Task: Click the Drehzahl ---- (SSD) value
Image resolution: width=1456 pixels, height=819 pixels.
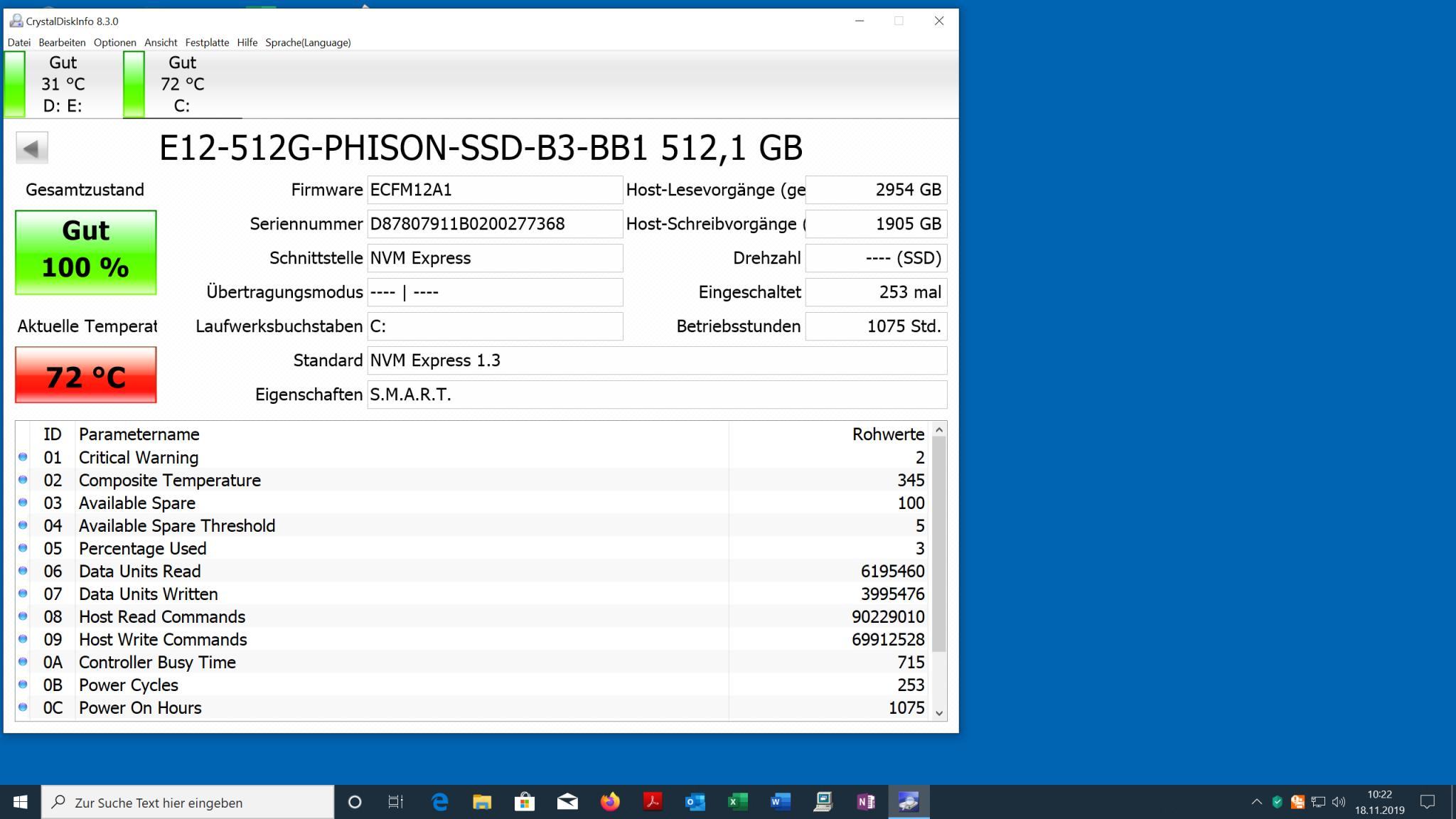Action: (x=877, y=258)
